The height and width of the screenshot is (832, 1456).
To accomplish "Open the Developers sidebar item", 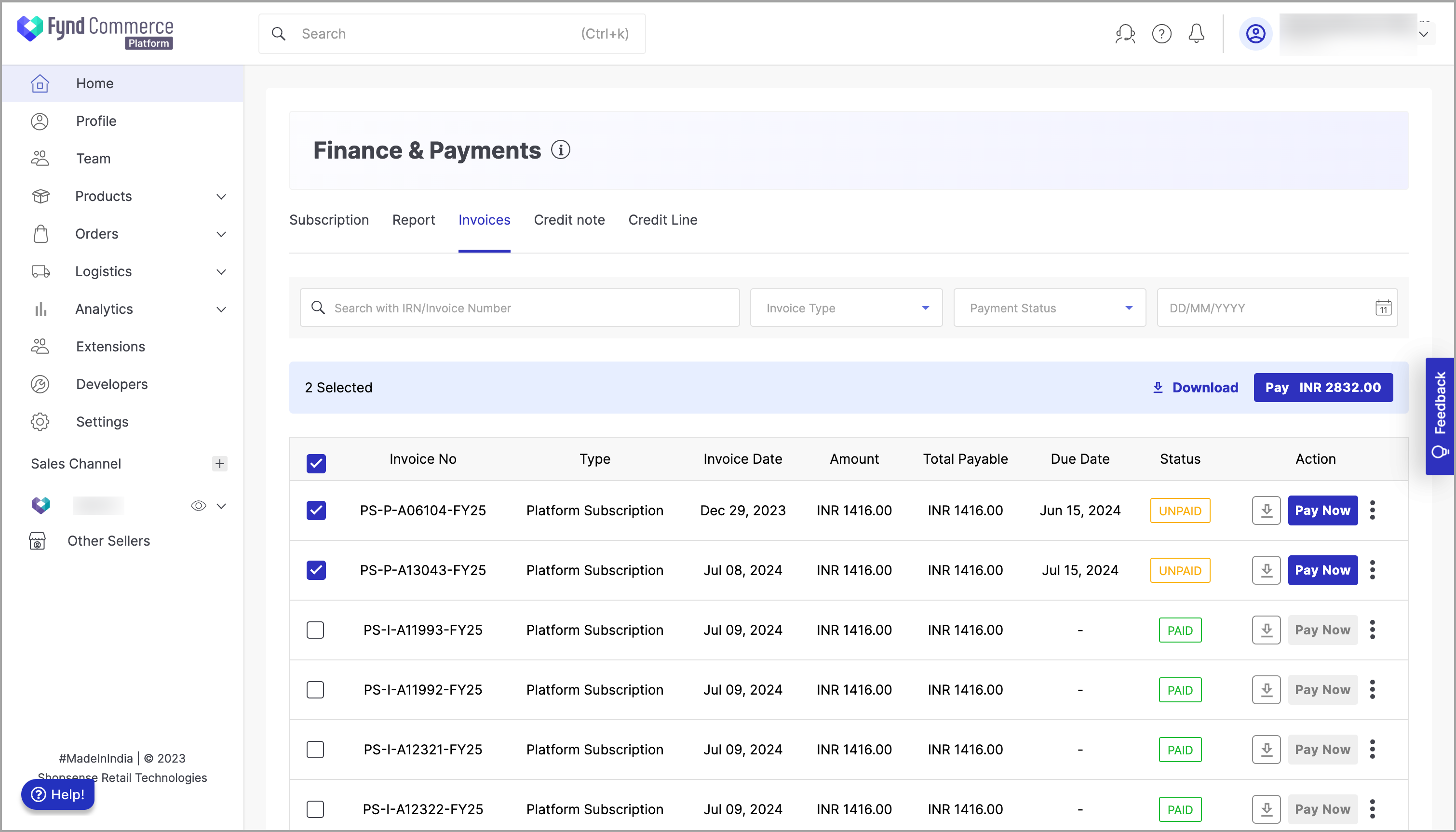I will coord(122,384).
